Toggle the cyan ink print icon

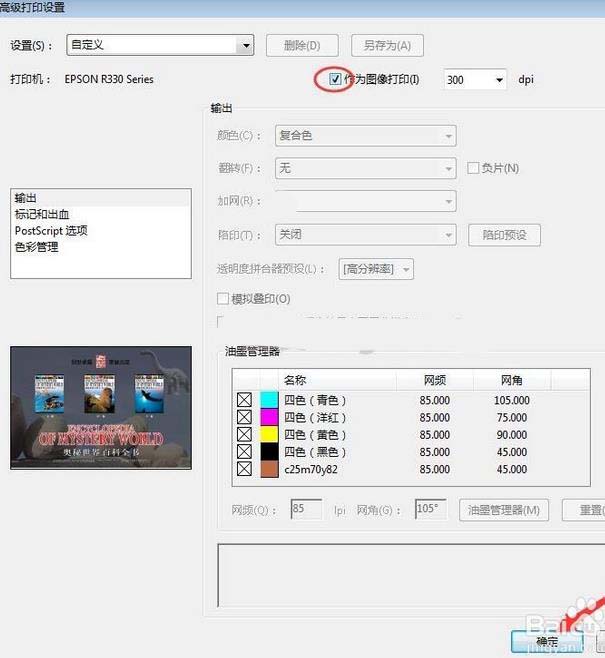(x=244, y=400)
